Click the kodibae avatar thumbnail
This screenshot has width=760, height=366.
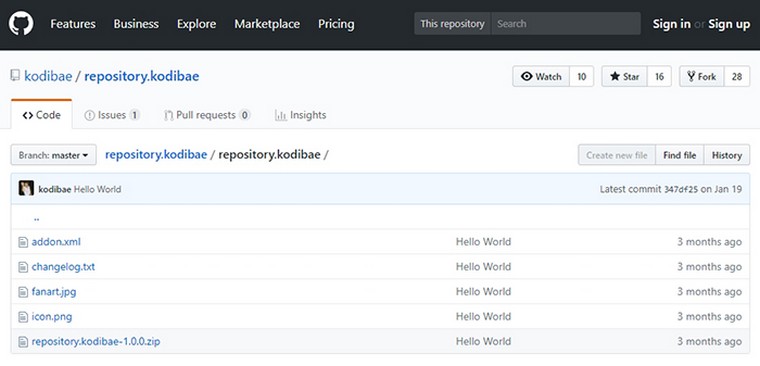click(x=26, y=189)
